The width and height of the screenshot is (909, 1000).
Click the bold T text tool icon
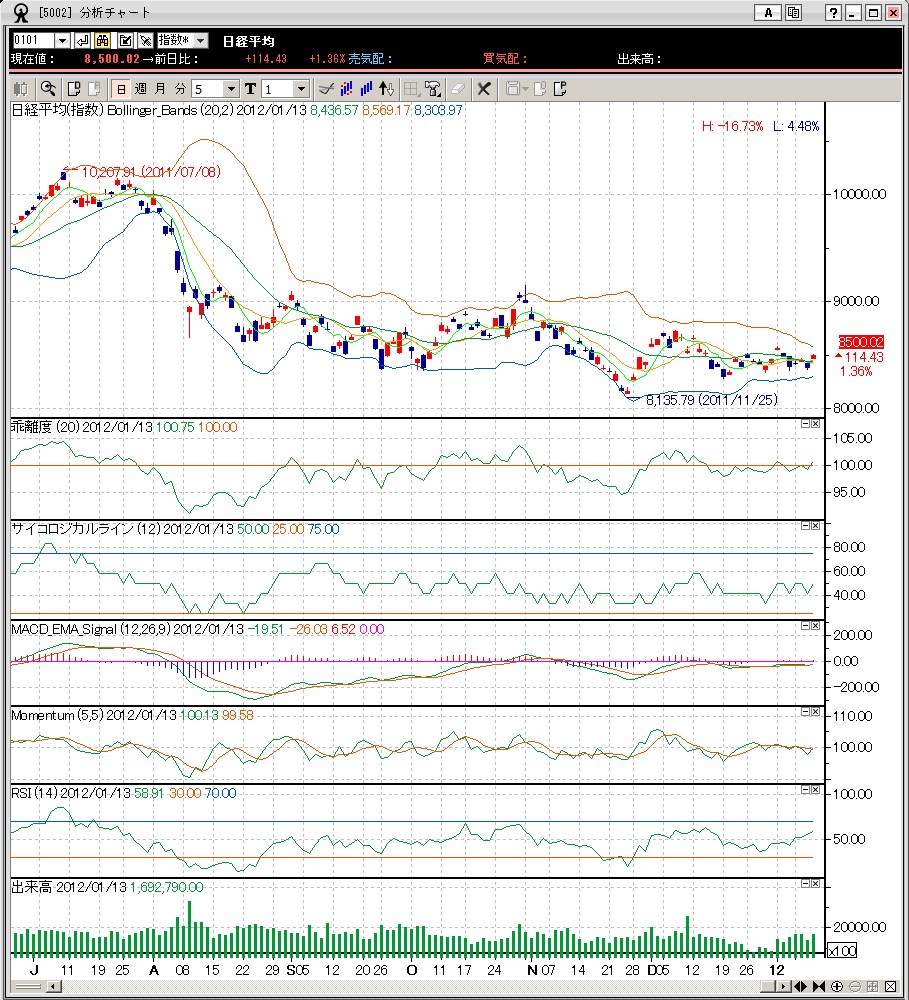pos(251,89)
